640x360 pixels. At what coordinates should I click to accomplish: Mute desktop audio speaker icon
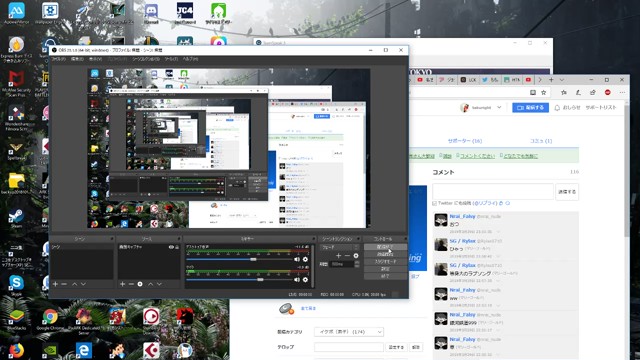tap(297, 259)
